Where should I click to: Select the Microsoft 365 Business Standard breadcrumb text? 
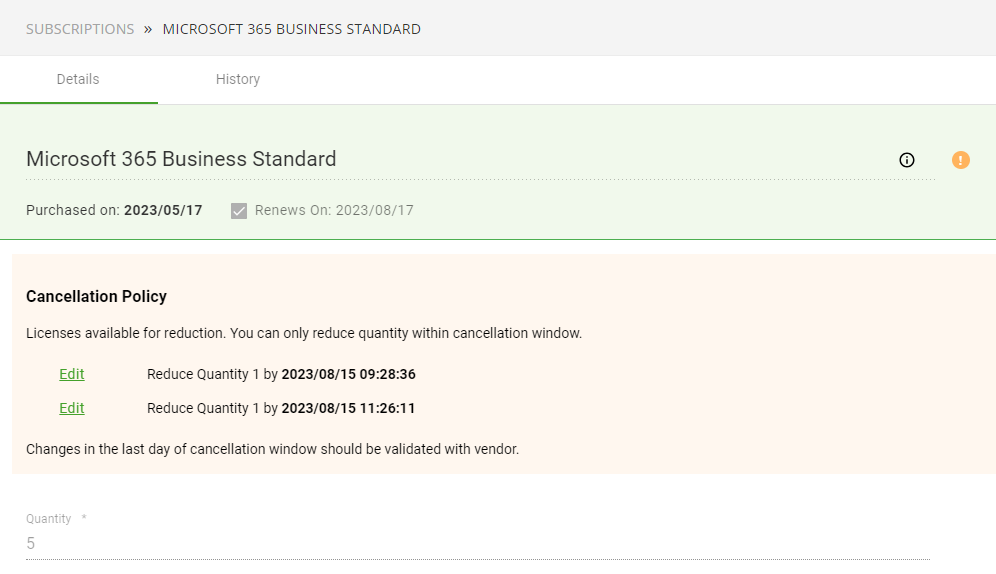292,29
